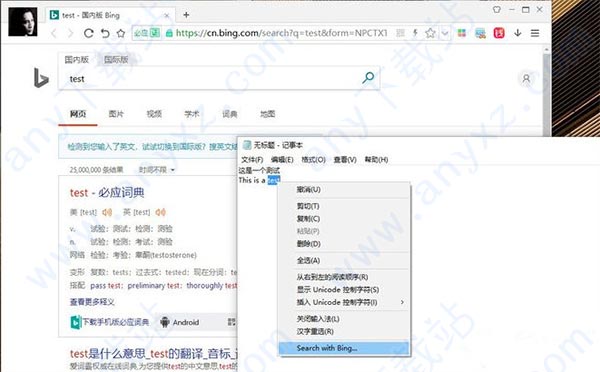Viewport: 600px width, 372px height.
Task: Click the red extension icon in toolbar
Action: point(499,33)
